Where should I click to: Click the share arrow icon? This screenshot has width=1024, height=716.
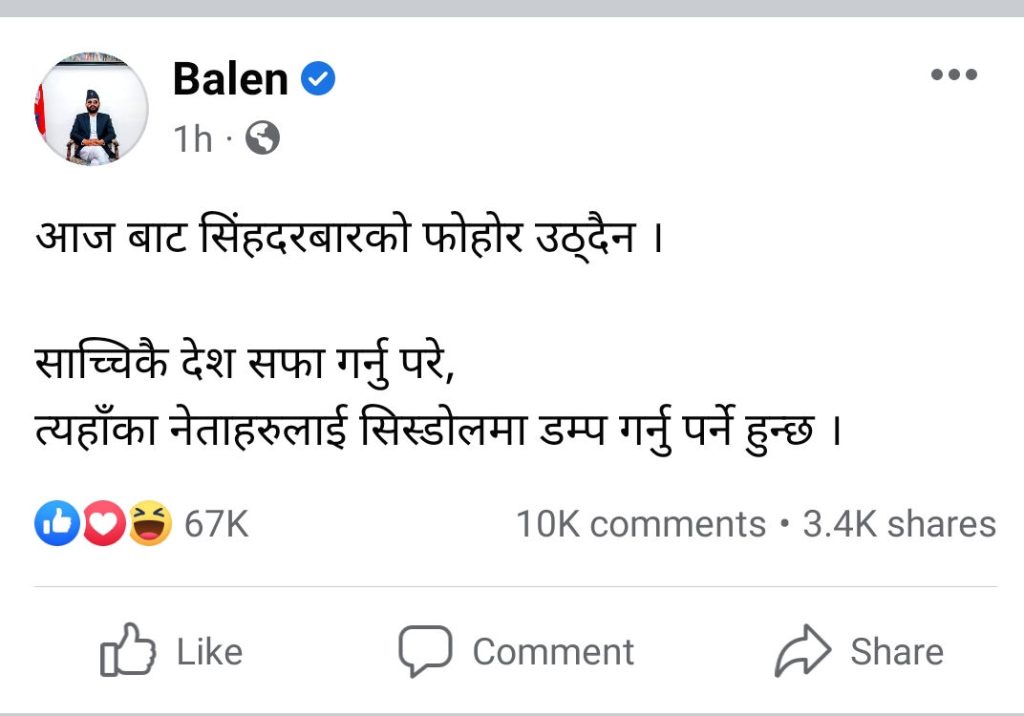click(803, 652)
